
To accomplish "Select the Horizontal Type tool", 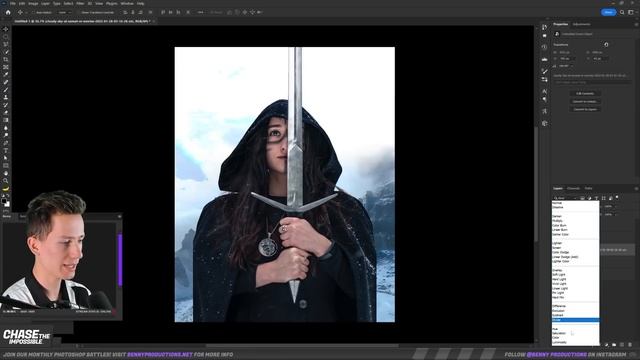I will 6,150.
